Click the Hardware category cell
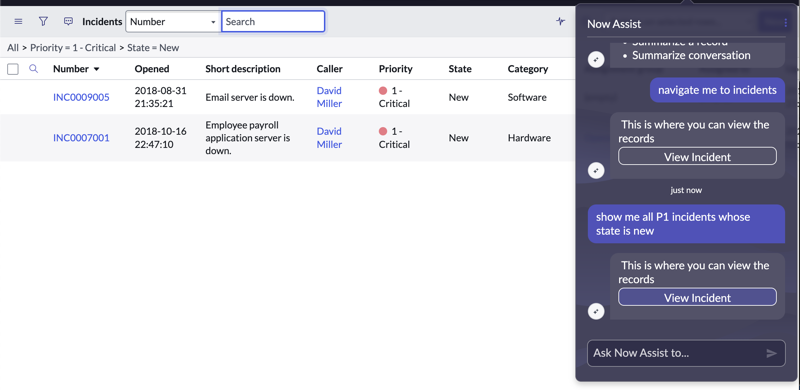 pyautogui.click(x=529, y=138)
